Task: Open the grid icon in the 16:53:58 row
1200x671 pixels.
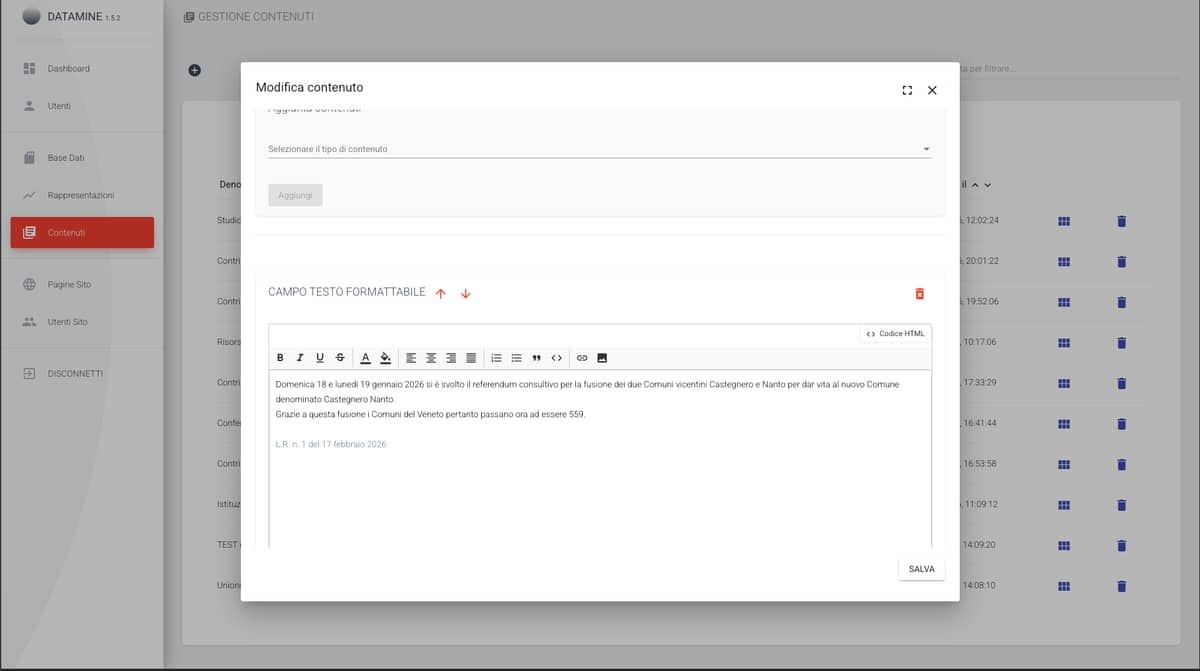Action: point(1064,464)
